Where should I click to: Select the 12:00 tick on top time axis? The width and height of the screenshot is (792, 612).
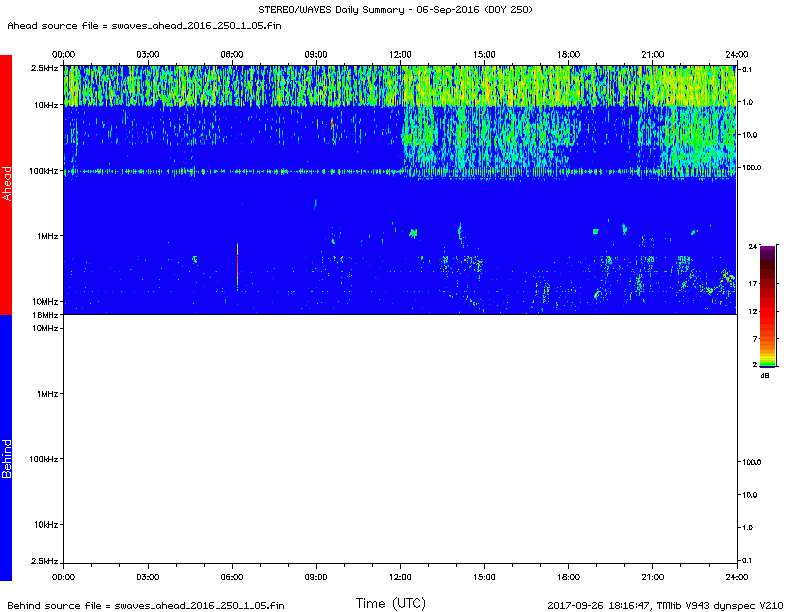coord(400,62)
